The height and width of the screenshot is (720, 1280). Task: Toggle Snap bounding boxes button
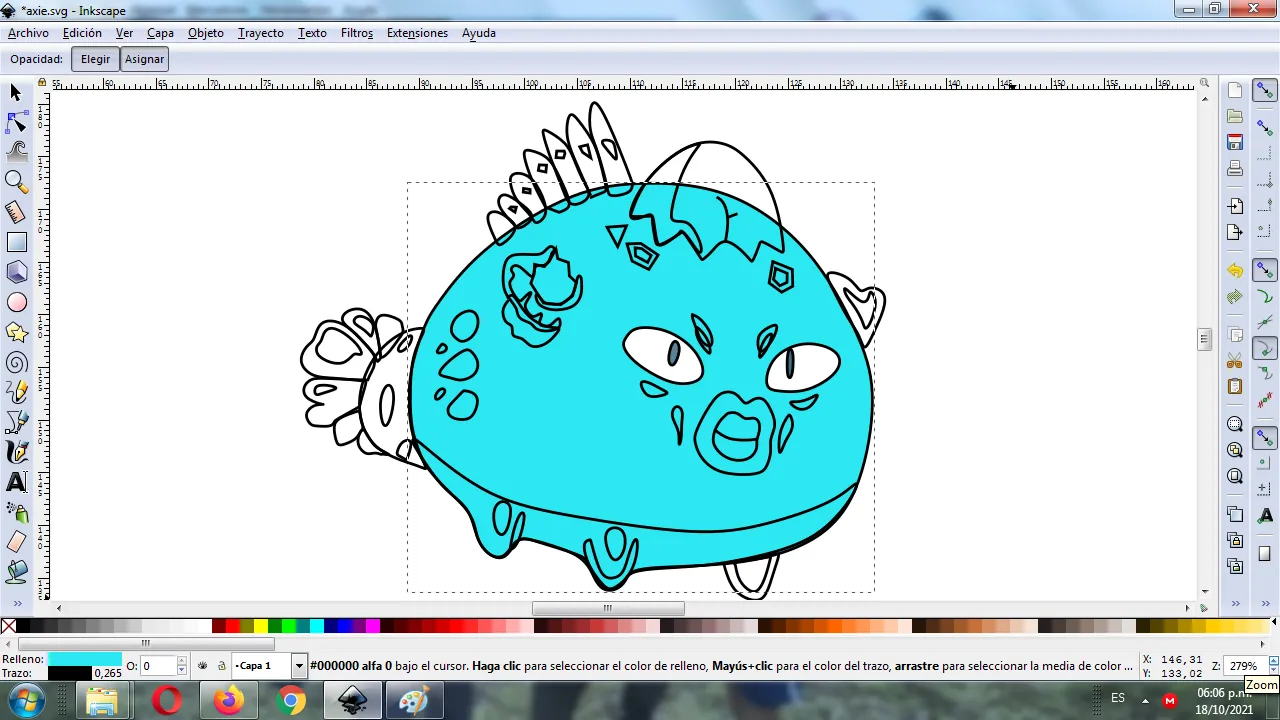pos(1265,129)
